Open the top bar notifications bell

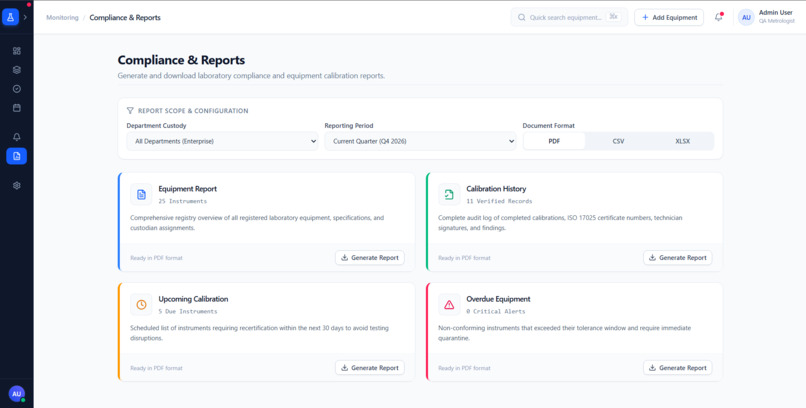tap(719, 17)
